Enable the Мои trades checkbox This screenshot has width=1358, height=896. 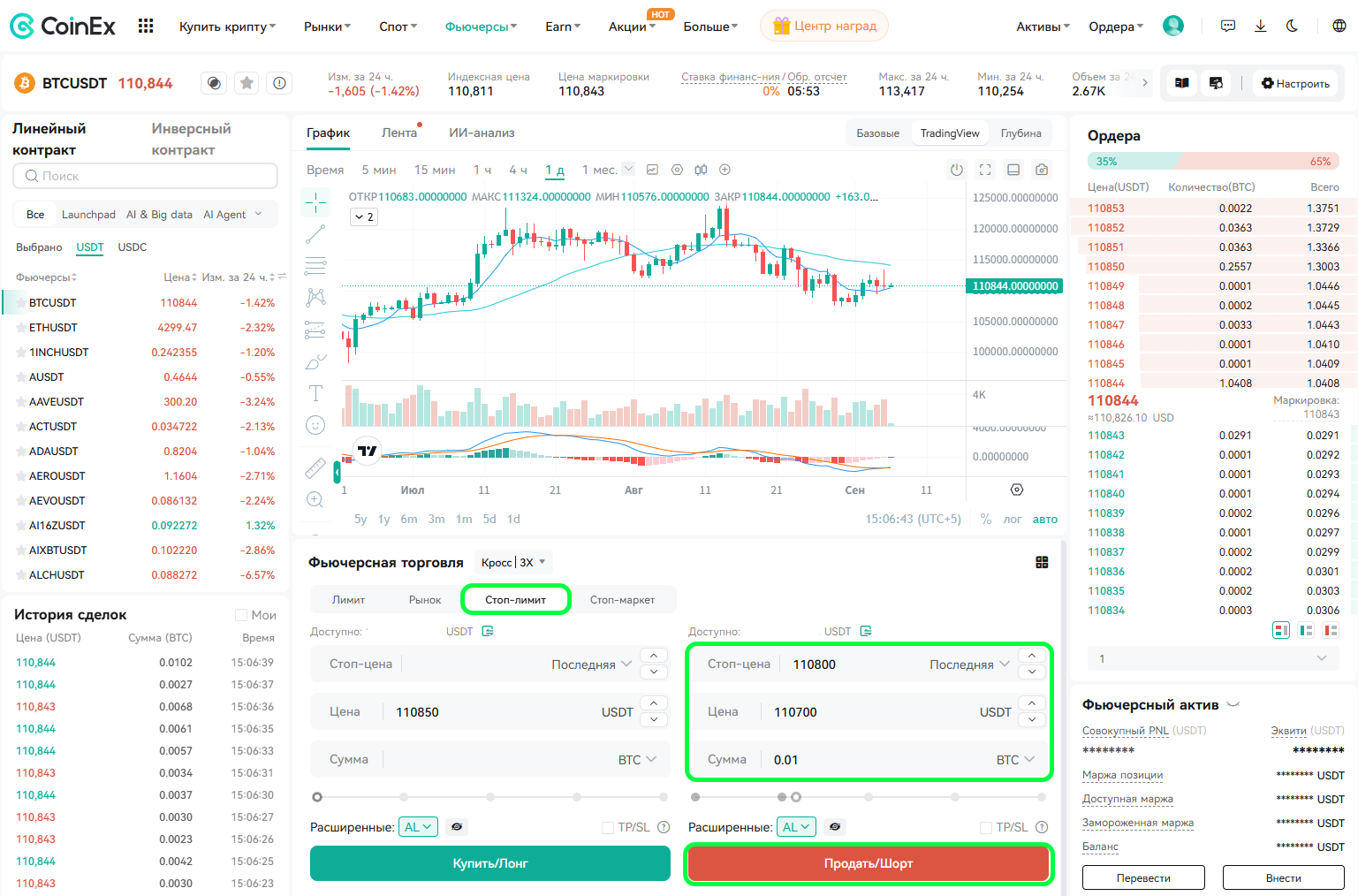(x=241, y=615)
